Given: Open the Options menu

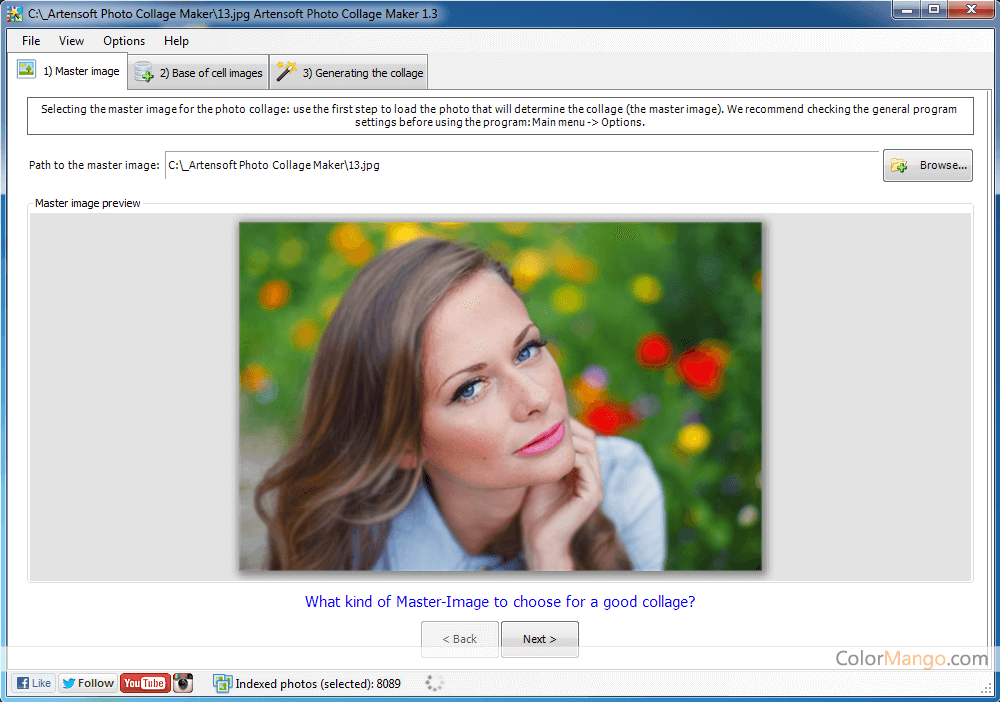Looking at the screenshot, I should coord(124,41).
